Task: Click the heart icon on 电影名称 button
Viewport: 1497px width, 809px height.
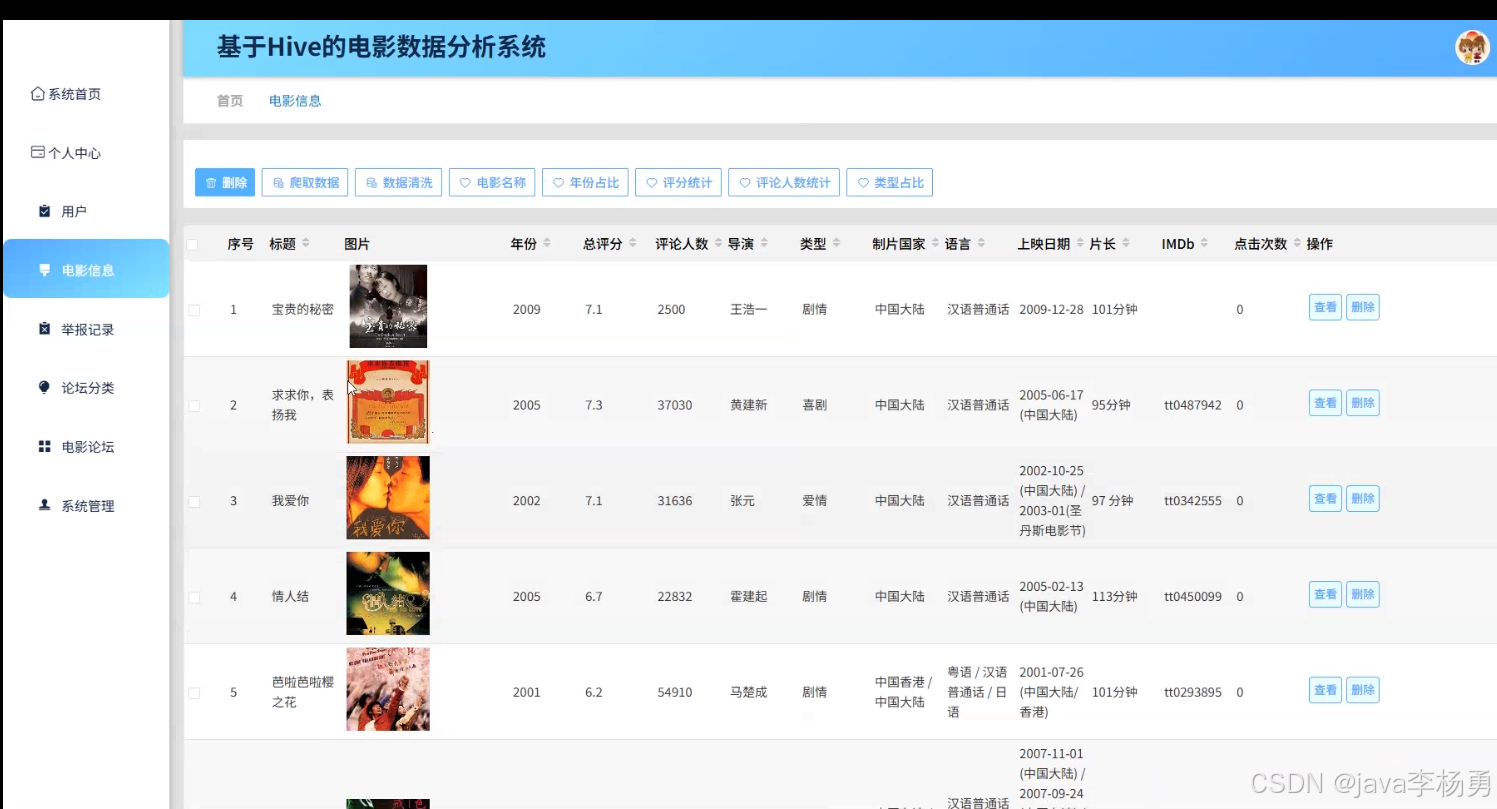Action: tap(465, 183)
